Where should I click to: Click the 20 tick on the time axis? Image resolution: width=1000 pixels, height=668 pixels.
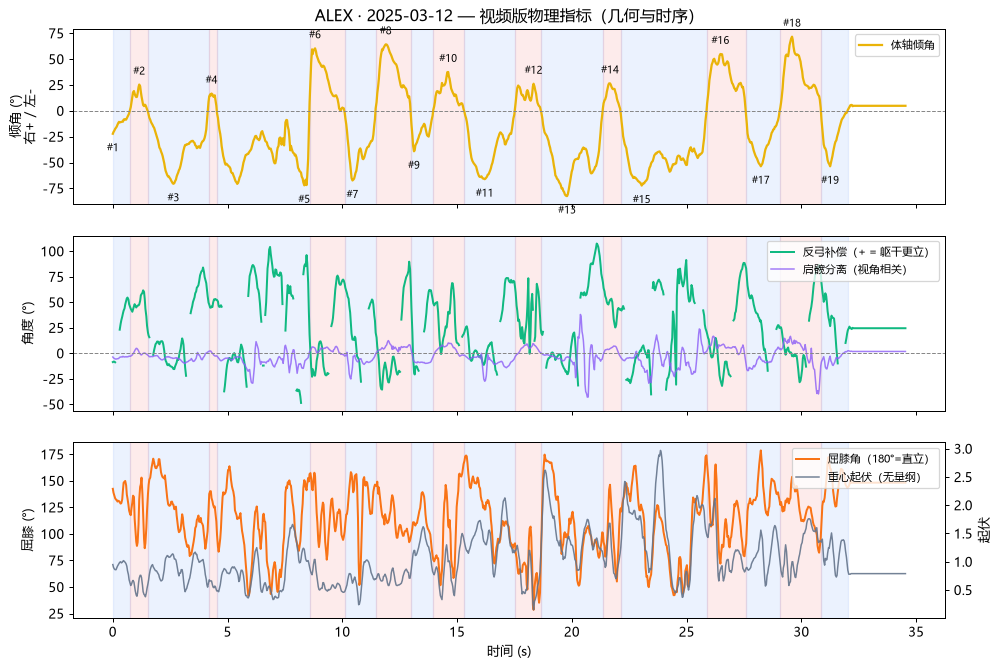click(x=572, y=632)
